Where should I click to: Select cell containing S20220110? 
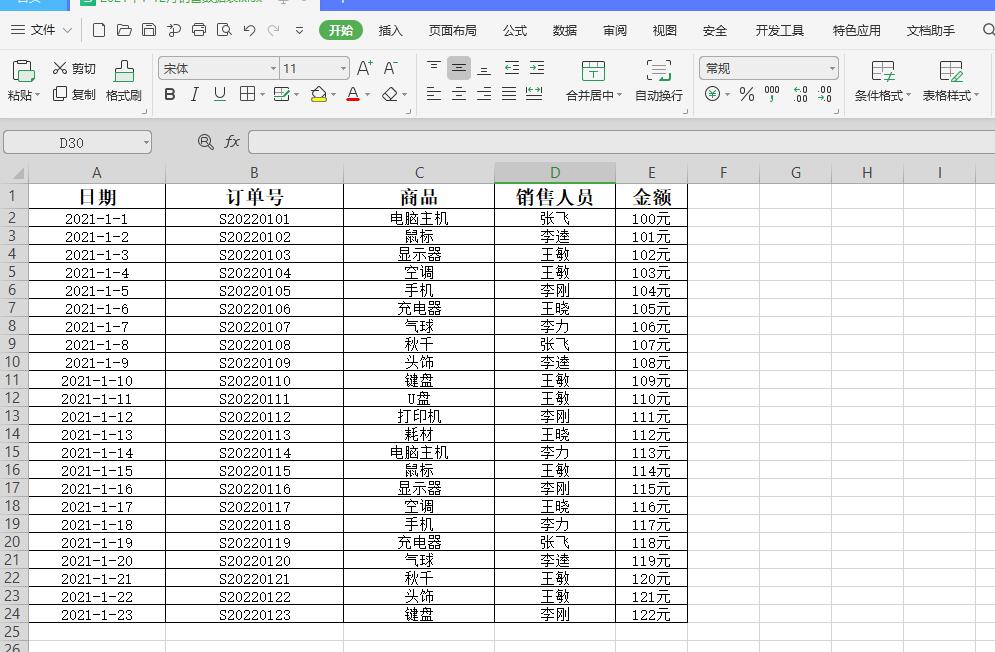click(x=254, y=381)
